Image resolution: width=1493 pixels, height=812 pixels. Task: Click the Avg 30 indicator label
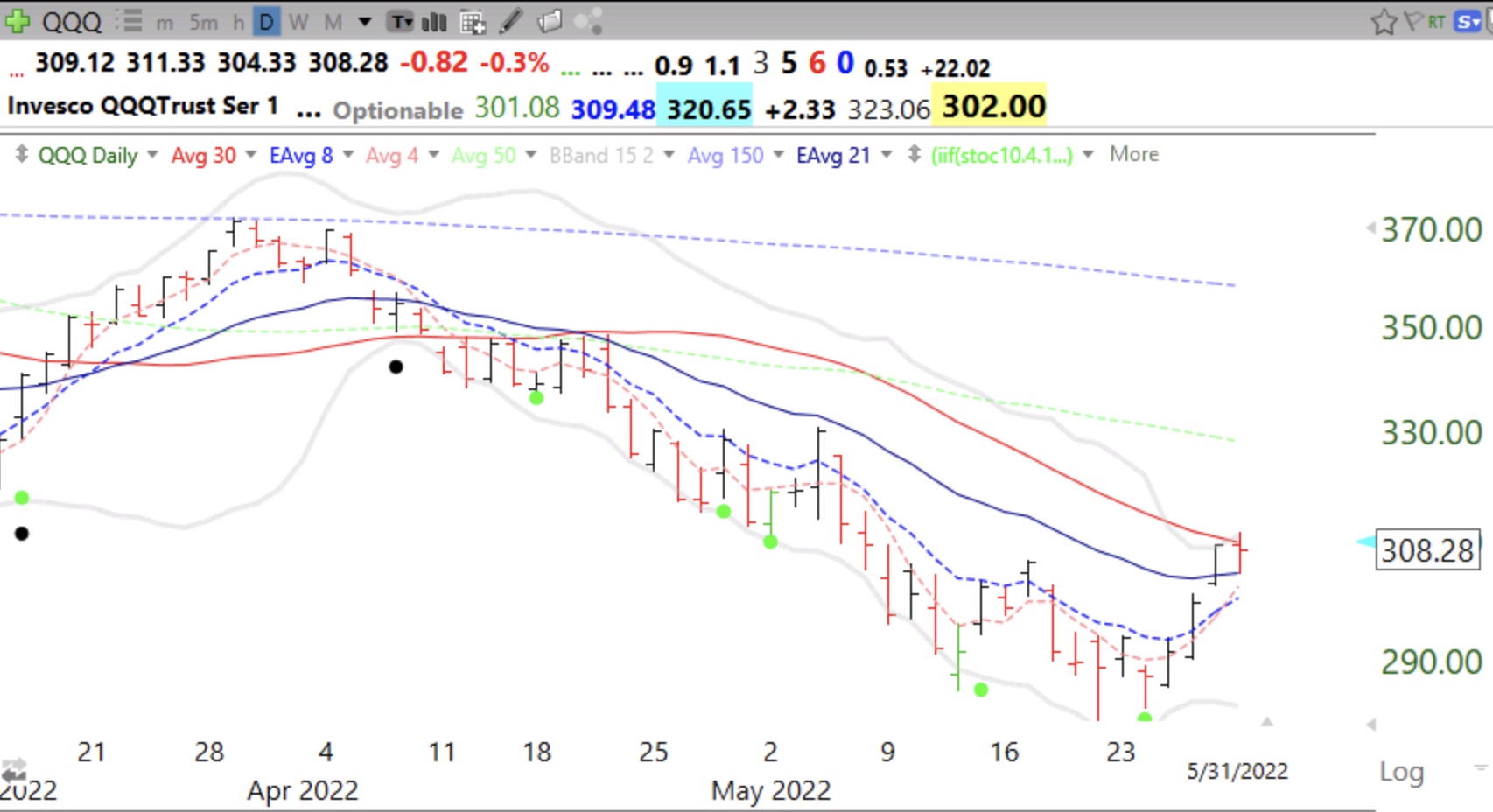pos(203,156)
